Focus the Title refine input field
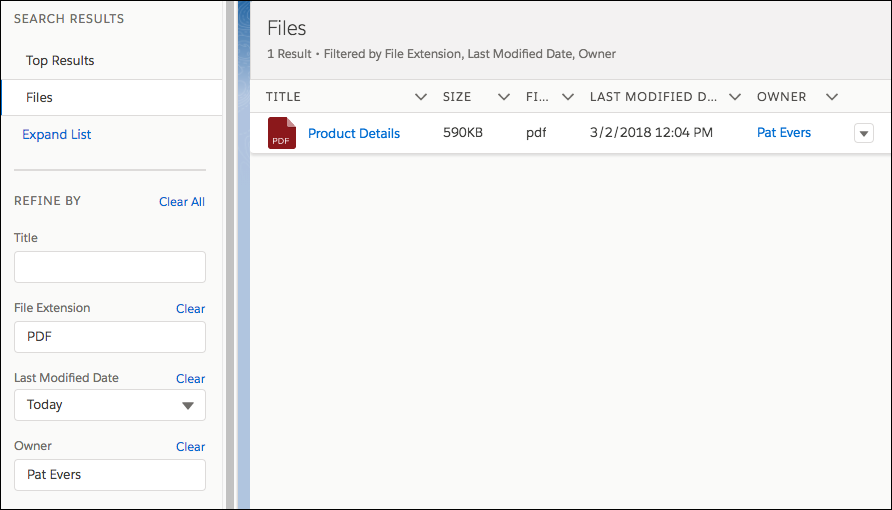 pyautogui.click(x=110, y=267)
